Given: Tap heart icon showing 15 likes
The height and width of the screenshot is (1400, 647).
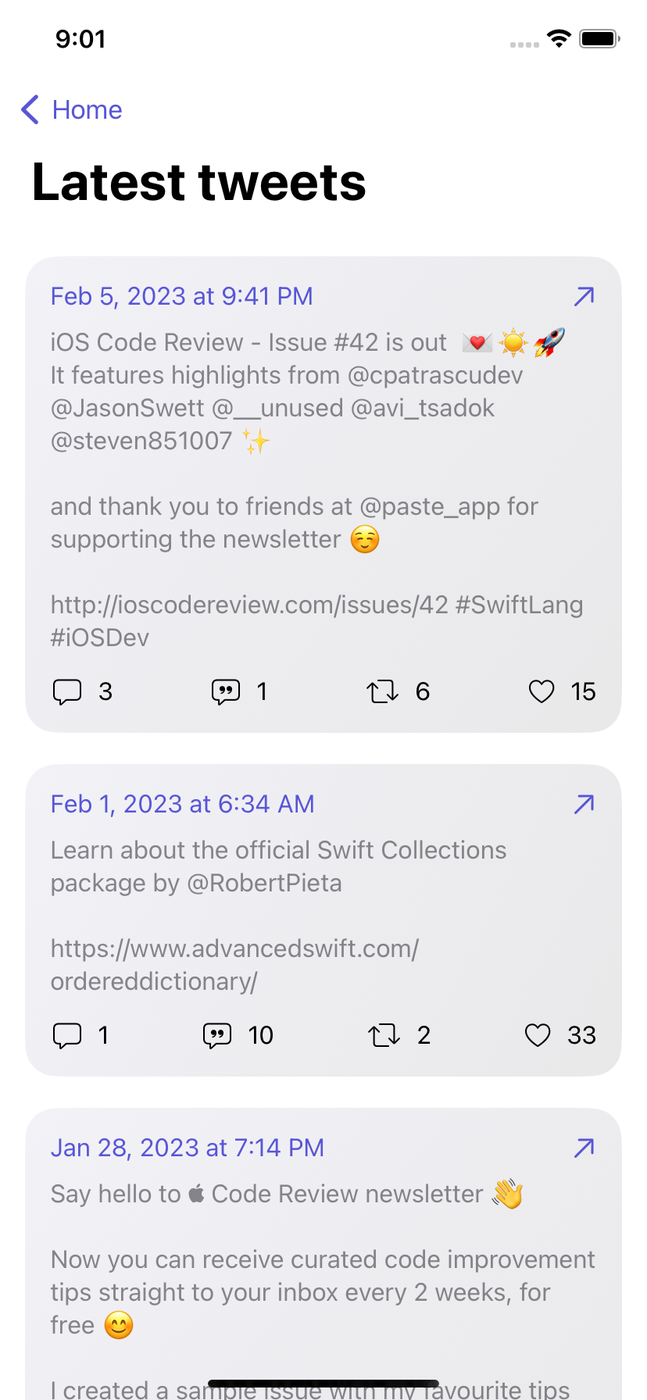Looking at the screenshot, I should coord(541,691).
